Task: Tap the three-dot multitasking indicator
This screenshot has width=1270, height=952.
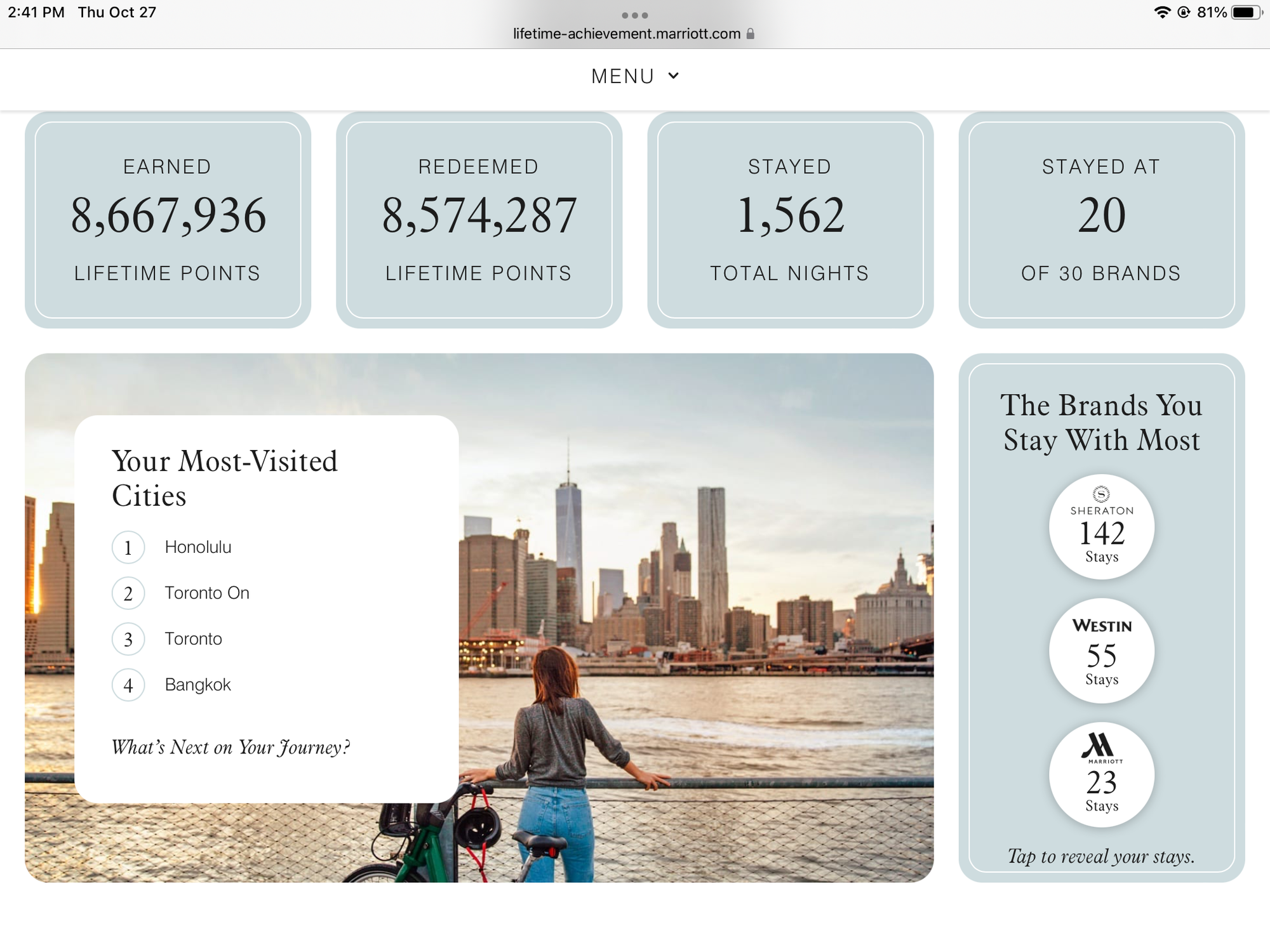Action: tap(635, 15)
